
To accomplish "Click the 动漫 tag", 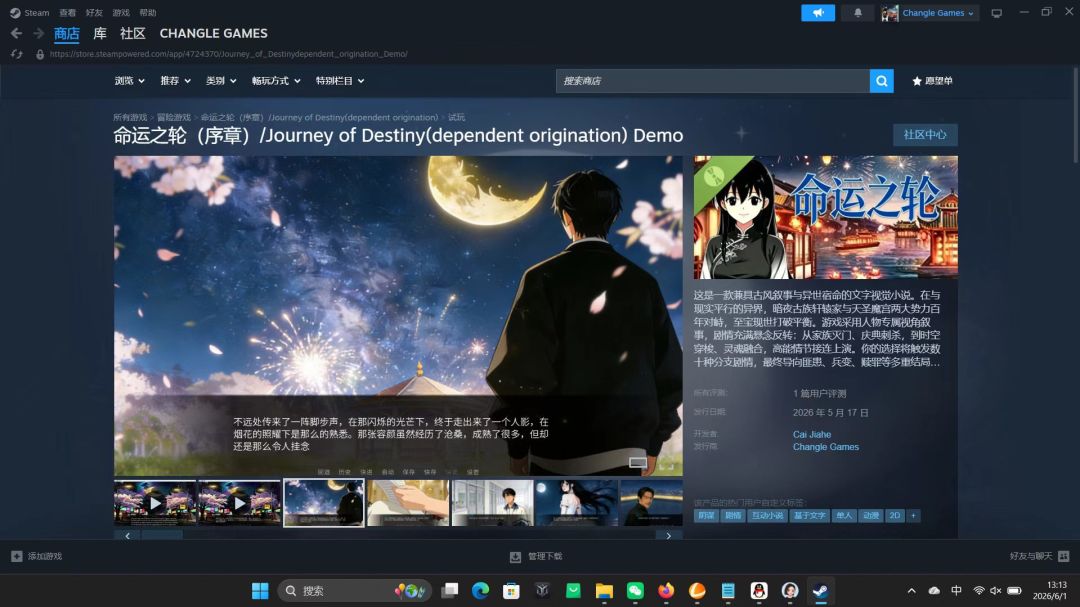I will pyautogui.click(x=871, y=515).
